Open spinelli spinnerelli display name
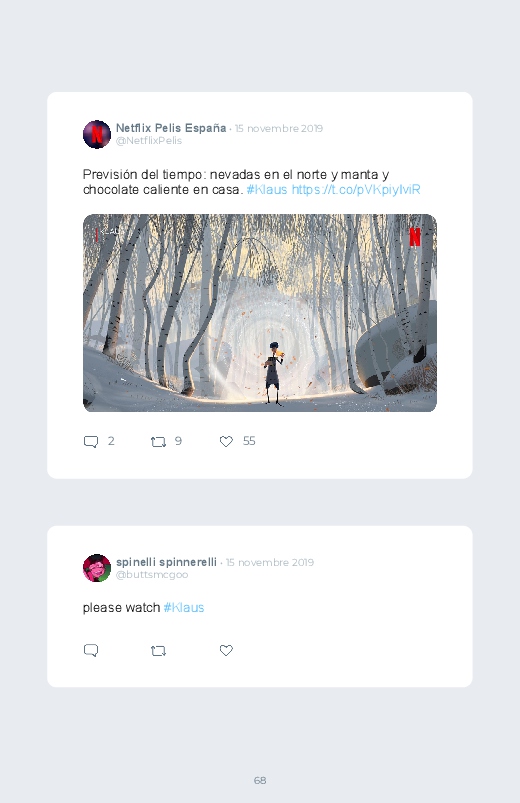The image size is (520, 803). tap(167, 562)
